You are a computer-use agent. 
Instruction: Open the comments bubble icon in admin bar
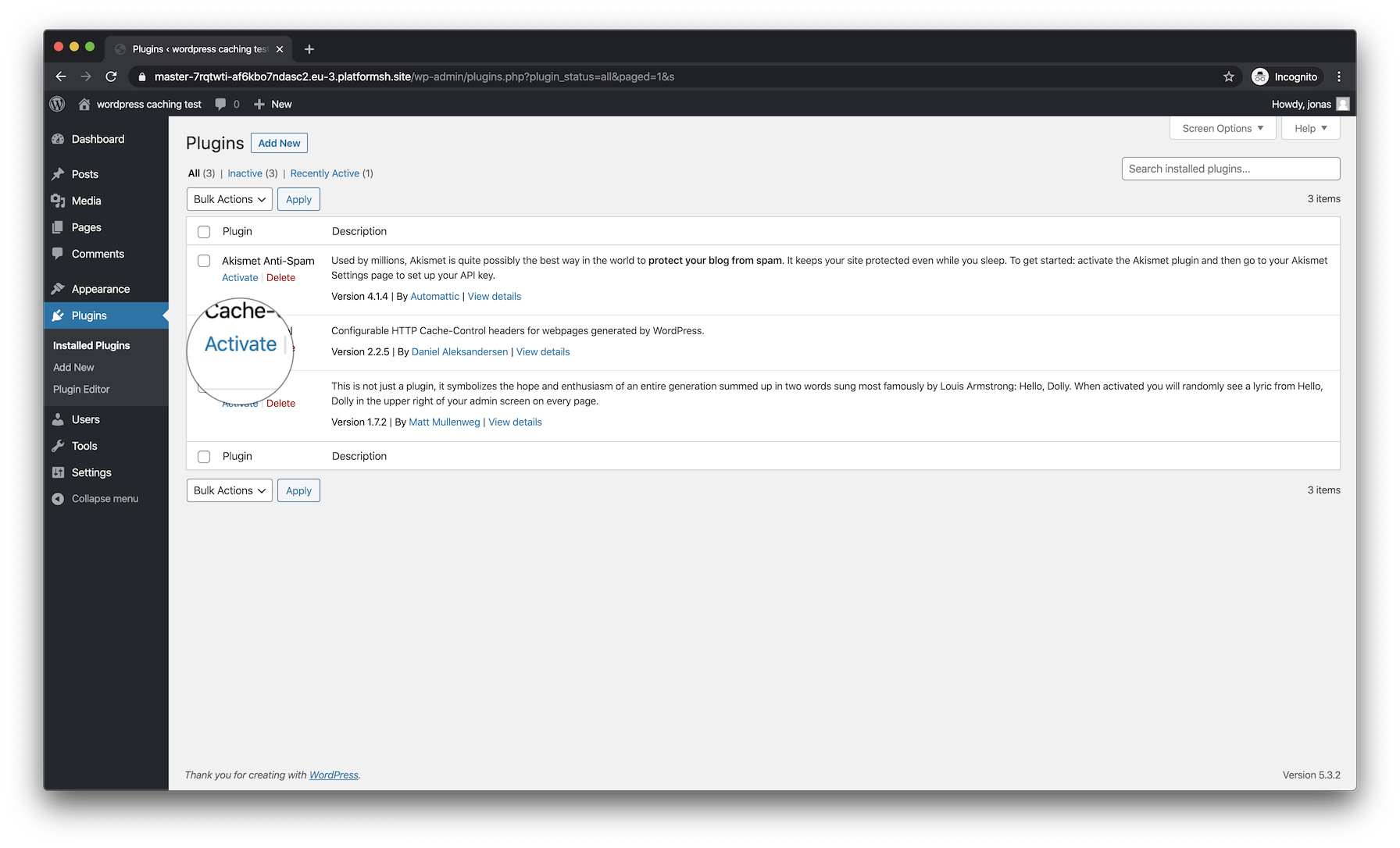(221, 104)
